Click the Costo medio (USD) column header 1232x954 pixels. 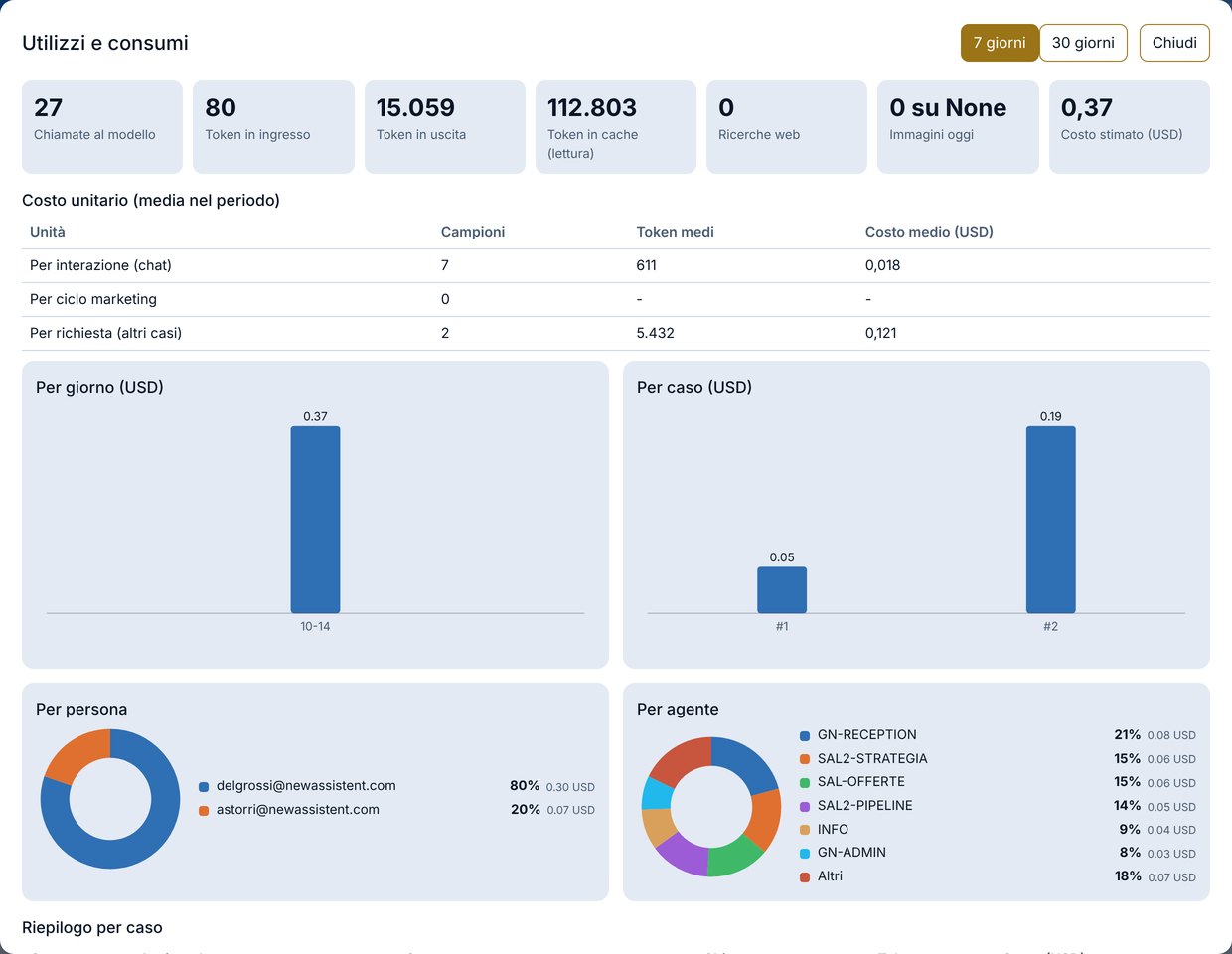[x=929, y=232]
